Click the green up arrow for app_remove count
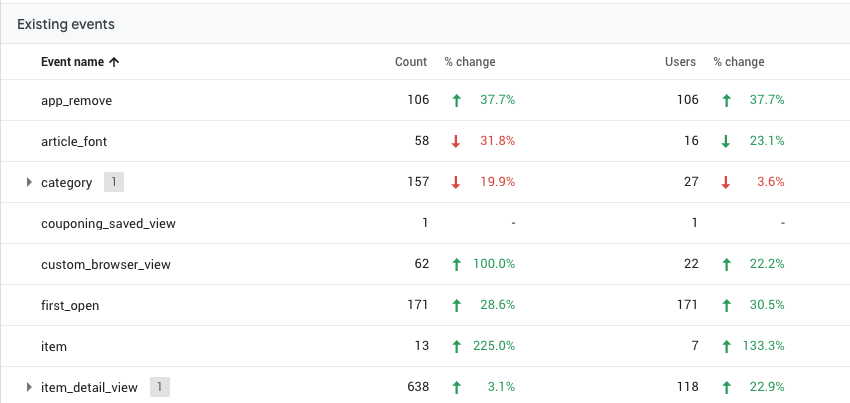 pos(456,100)
